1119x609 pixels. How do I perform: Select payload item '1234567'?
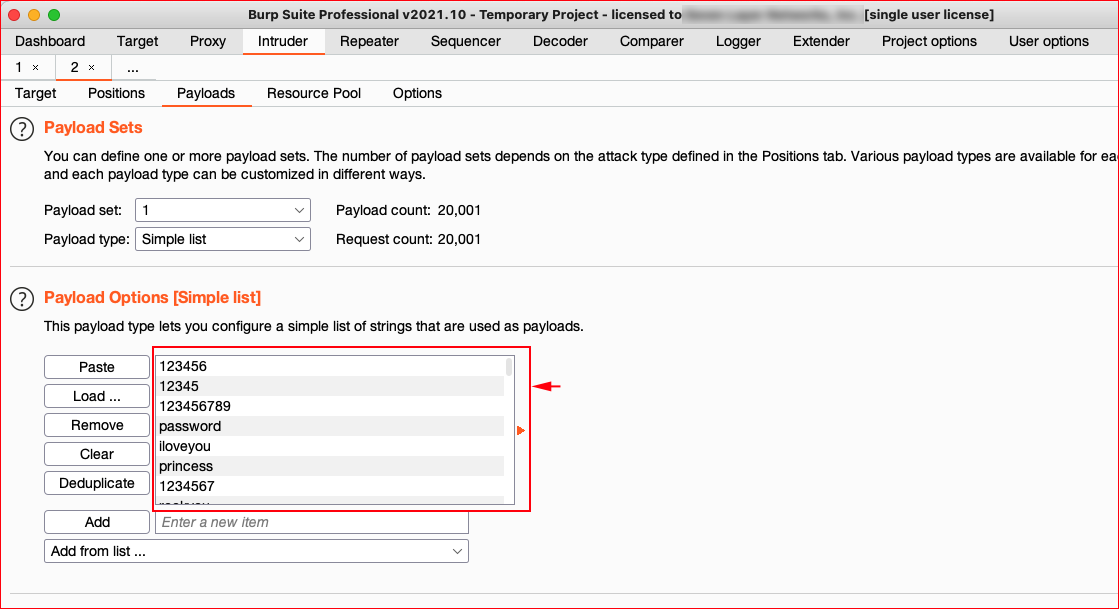click(x=330, y=486)
